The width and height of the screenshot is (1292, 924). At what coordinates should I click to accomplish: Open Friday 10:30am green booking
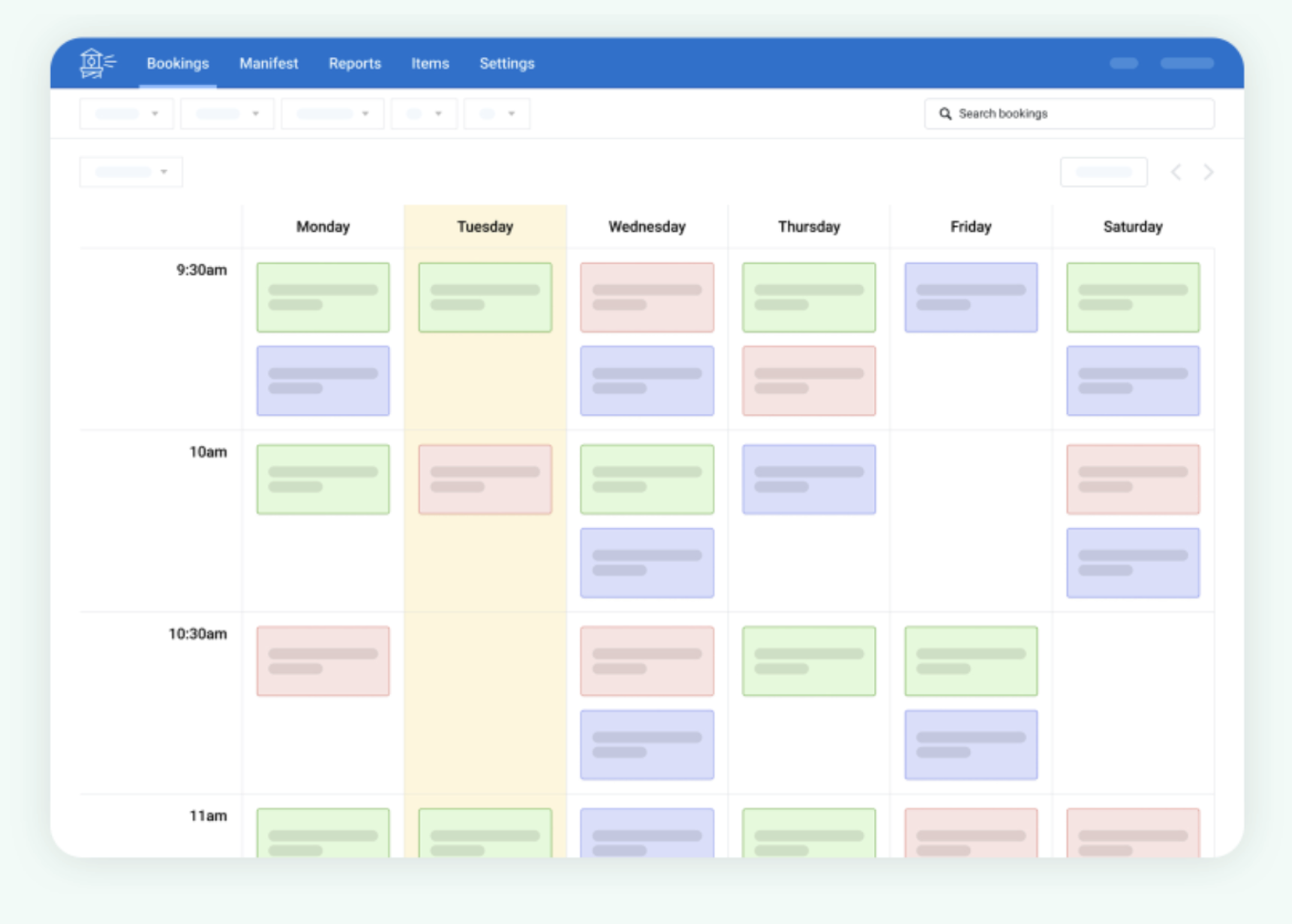972,661
